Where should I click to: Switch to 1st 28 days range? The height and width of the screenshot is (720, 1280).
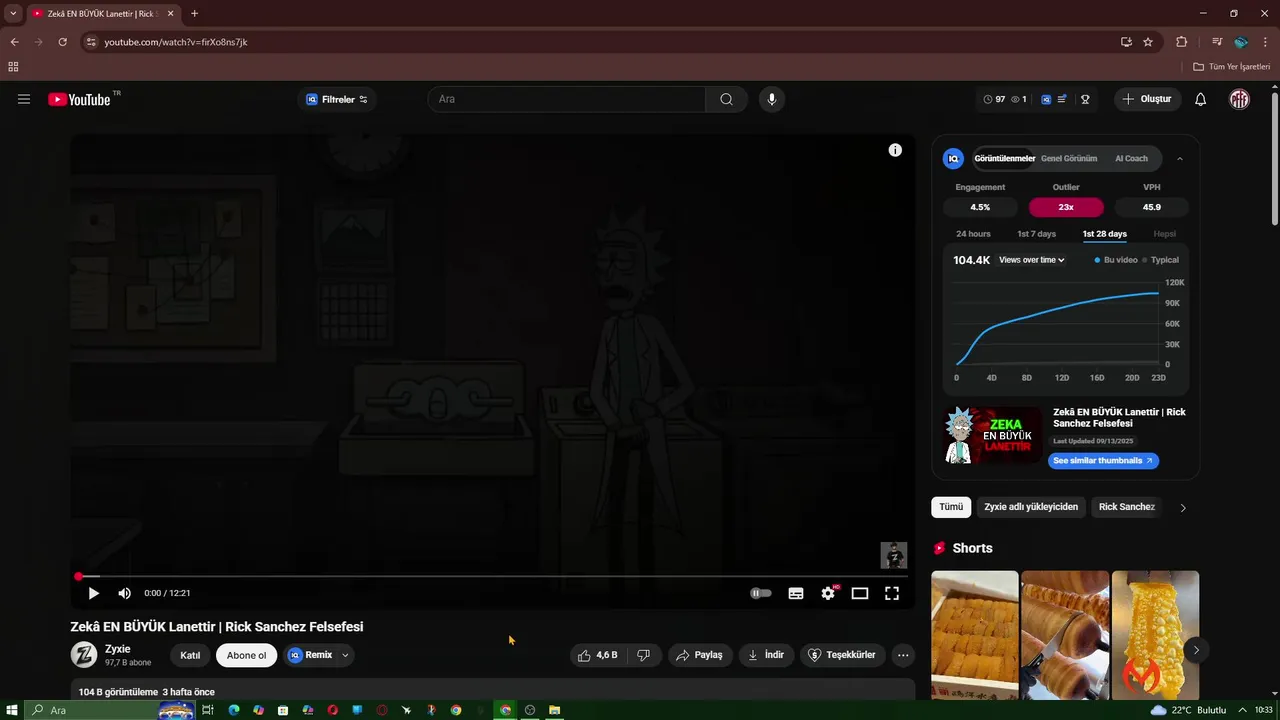pos(1104,234)
